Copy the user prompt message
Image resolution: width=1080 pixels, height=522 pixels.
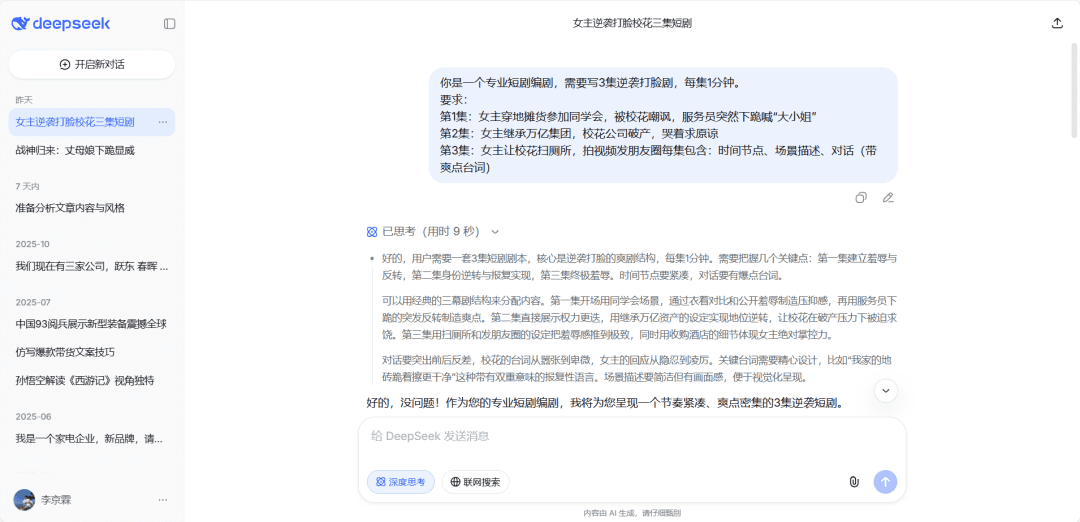(861, 198)
